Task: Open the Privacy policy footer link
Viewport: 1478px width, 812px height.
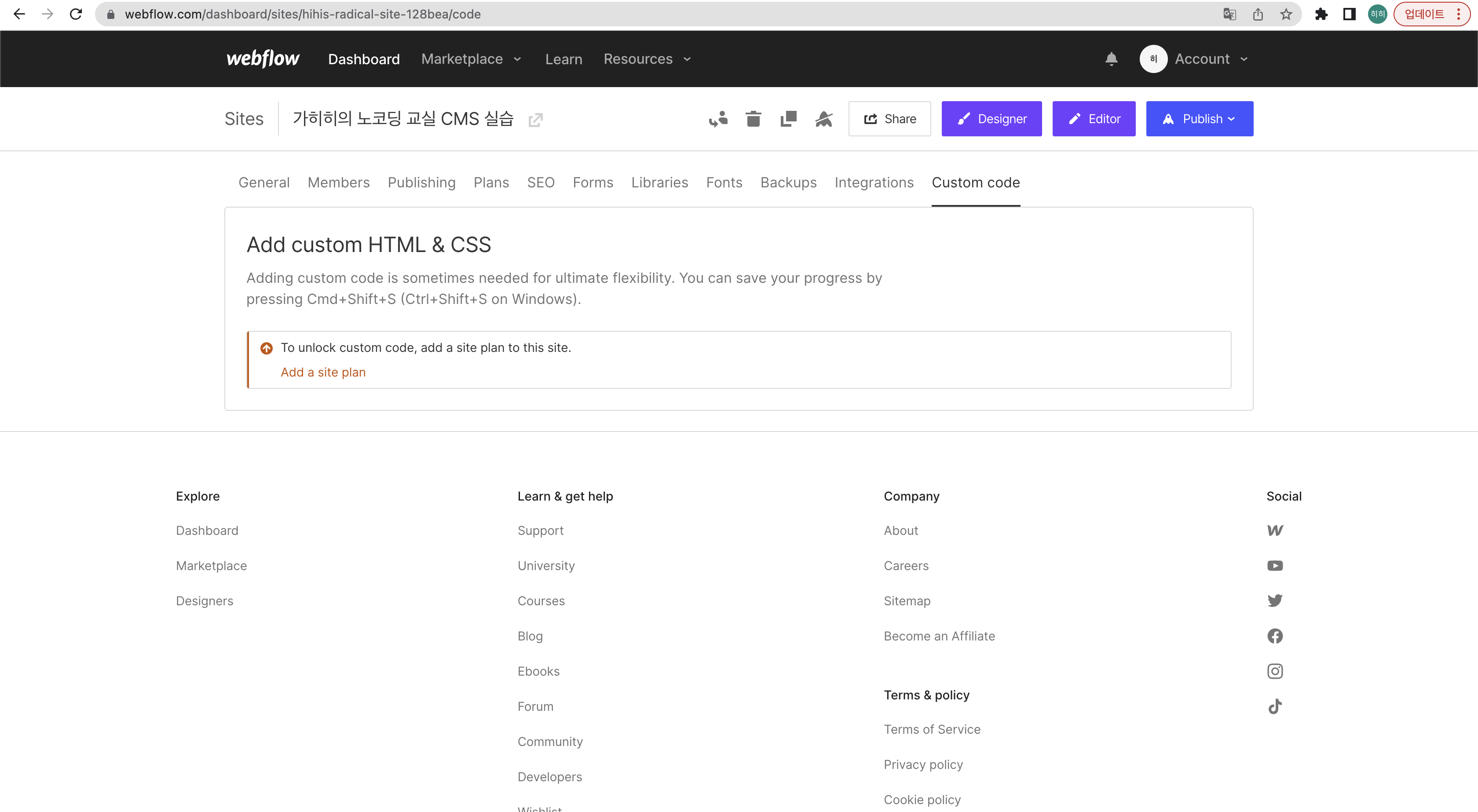Action: [923, 765]
